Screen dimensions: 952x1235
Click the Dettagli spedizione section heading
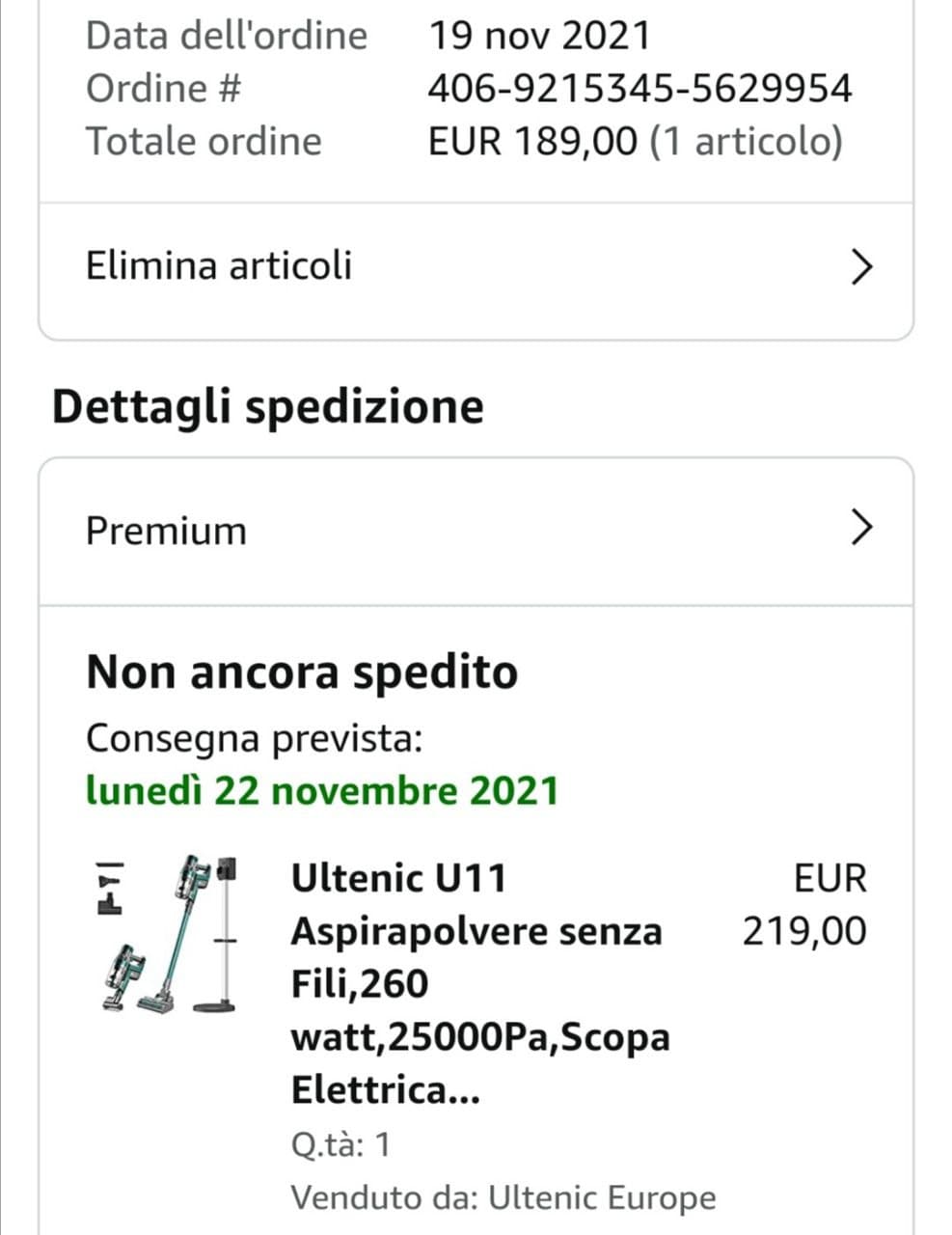268,406
